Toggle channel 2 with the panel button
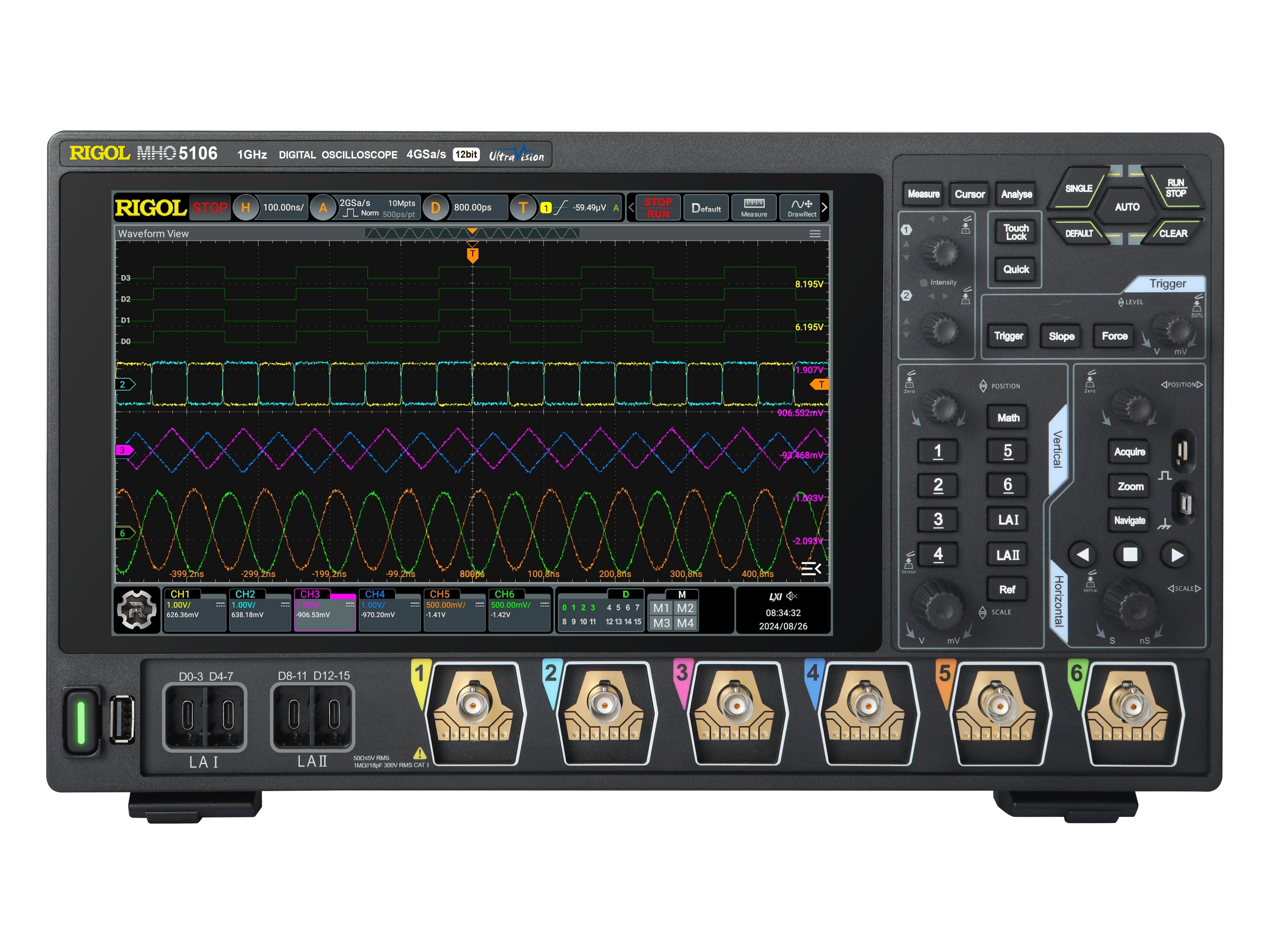1270x952 pixels. pos(938,485)
